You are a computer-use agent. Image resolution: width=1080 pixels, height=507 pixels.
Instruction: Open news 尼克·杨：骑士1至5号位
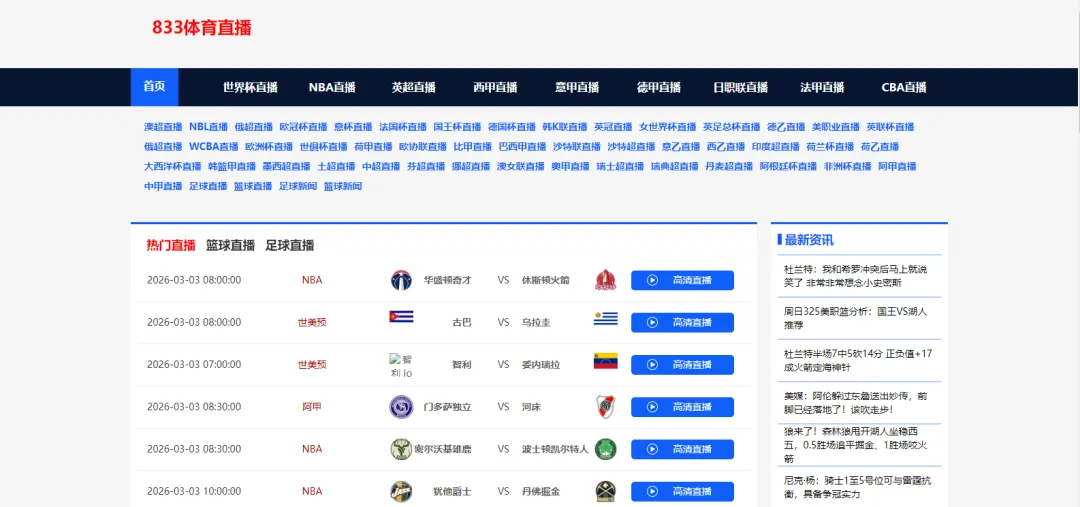pyautogui.click(x=858, y=487)
